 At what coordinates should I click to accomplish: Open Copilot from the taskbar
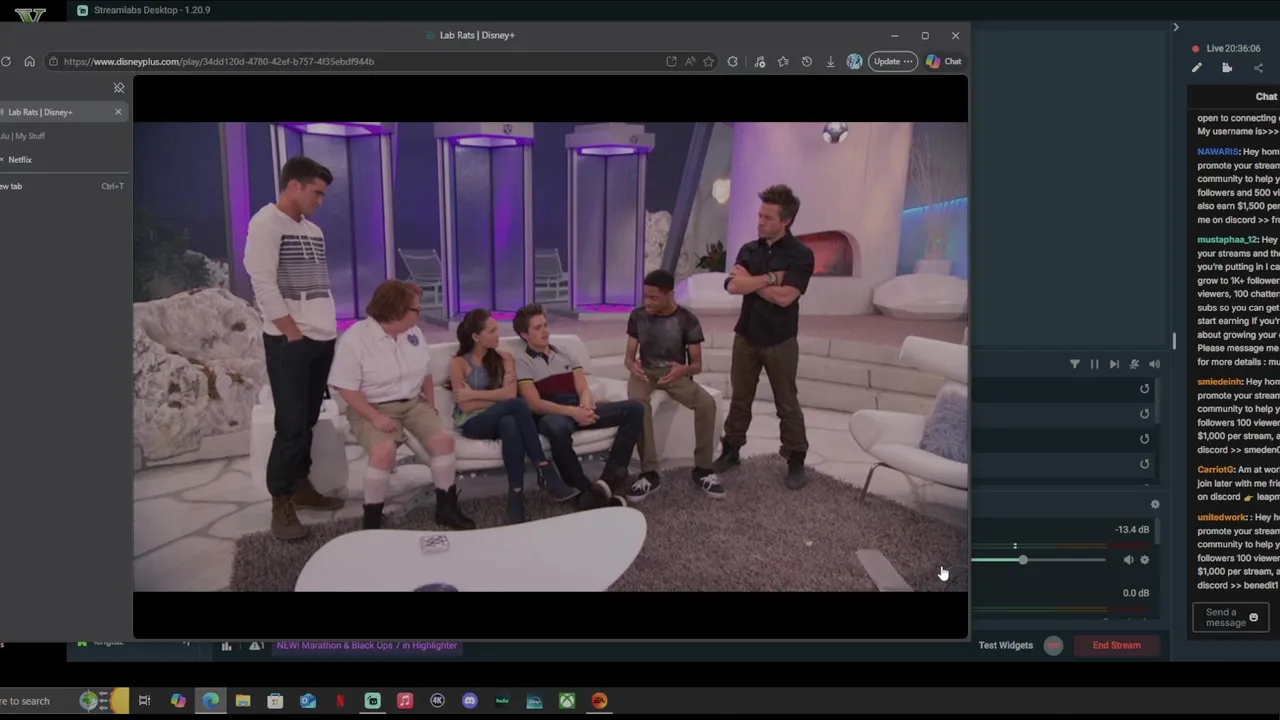pyautogui.click(x=178, y=701)
